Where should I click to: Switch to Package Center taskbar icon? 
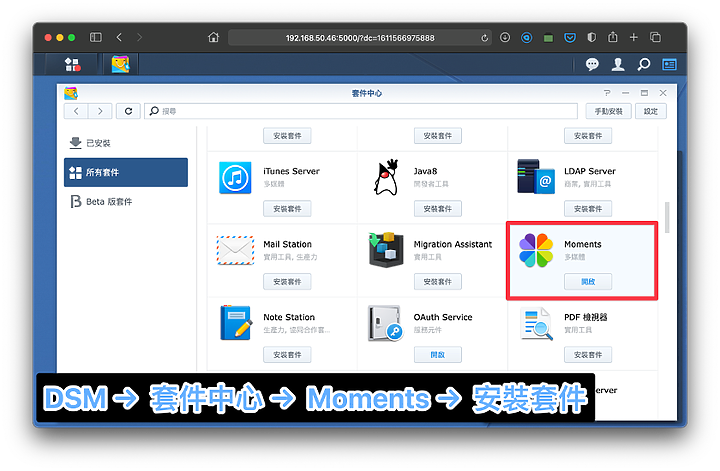120,65
